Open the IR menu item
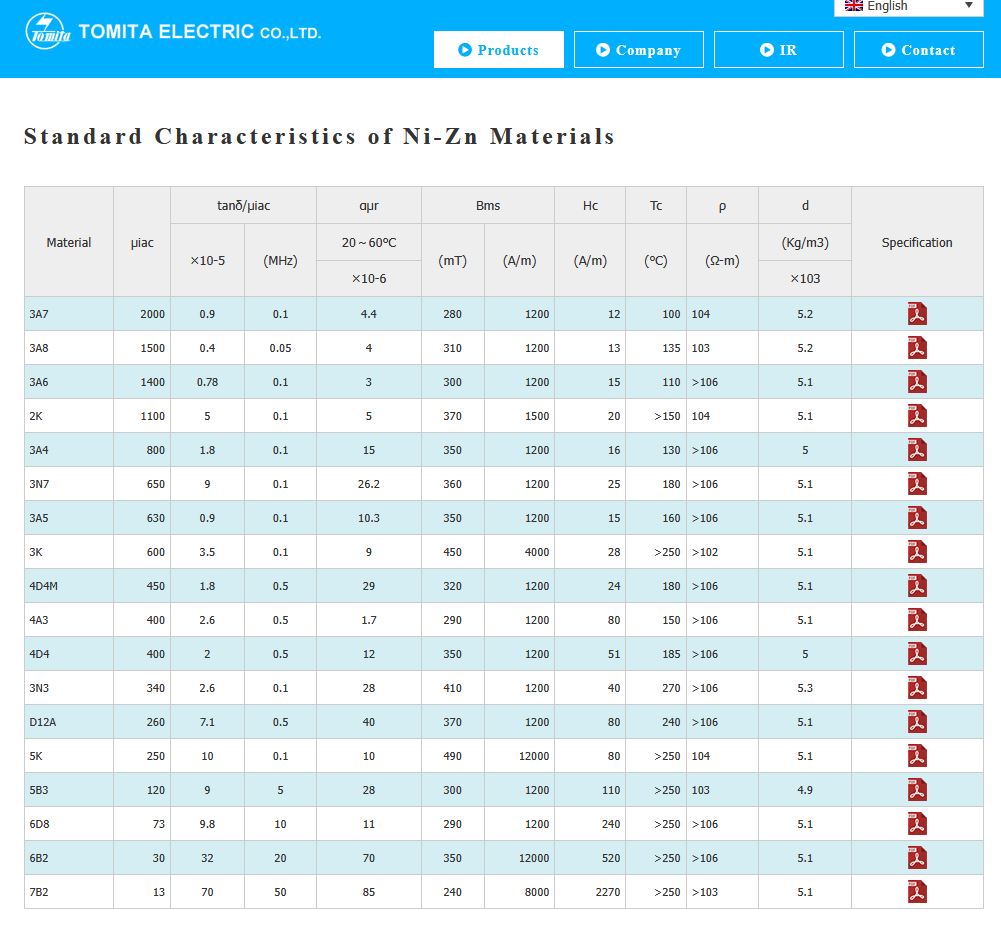The width and height of the screenshot is (1001, 930). [x=778, y=50]
